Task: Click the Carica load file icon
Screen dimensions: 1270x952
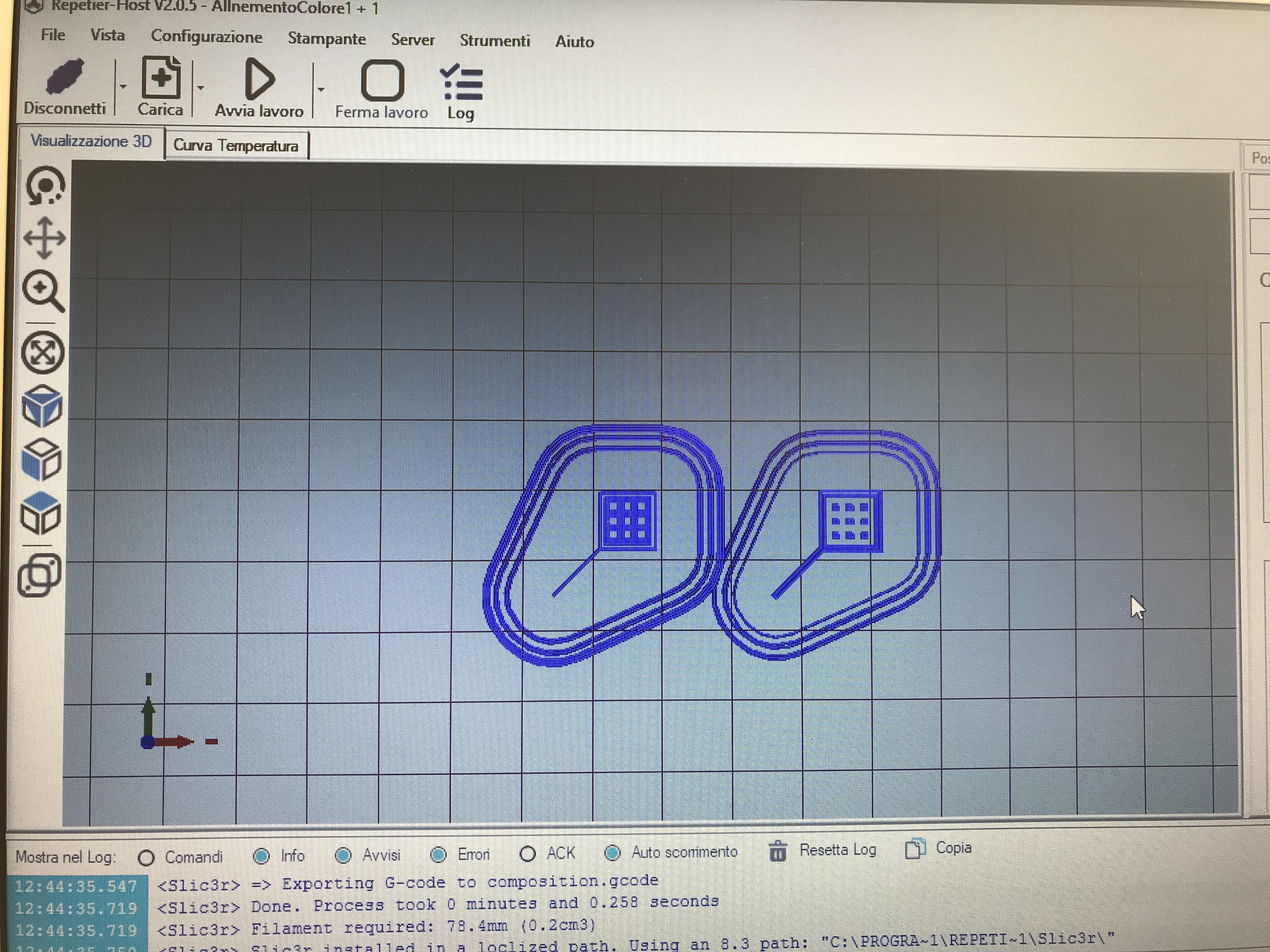Action: [161, 79]
